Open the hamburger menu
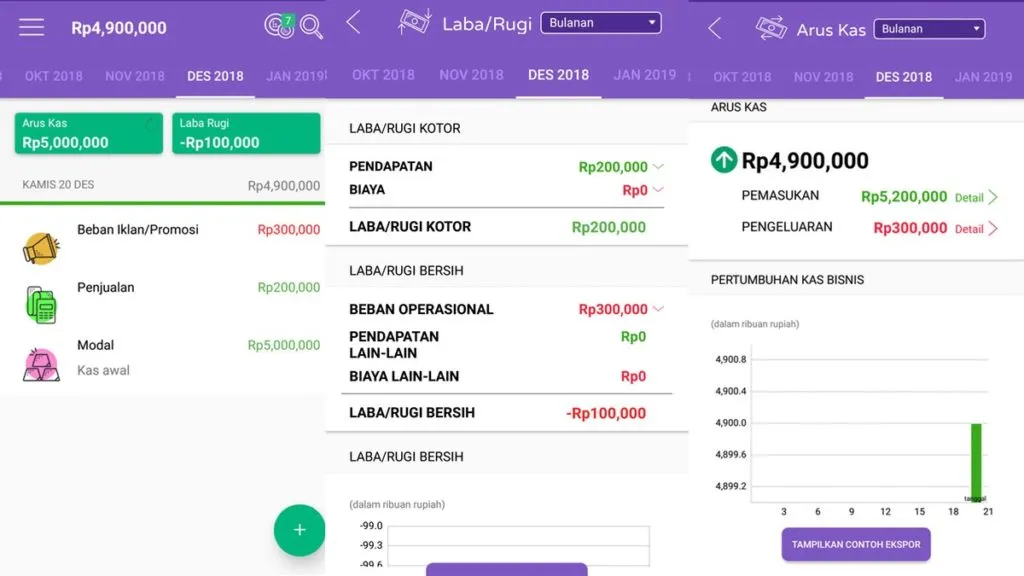The width and height of the screenshot is (1024, 576). (x=32, y=27)
